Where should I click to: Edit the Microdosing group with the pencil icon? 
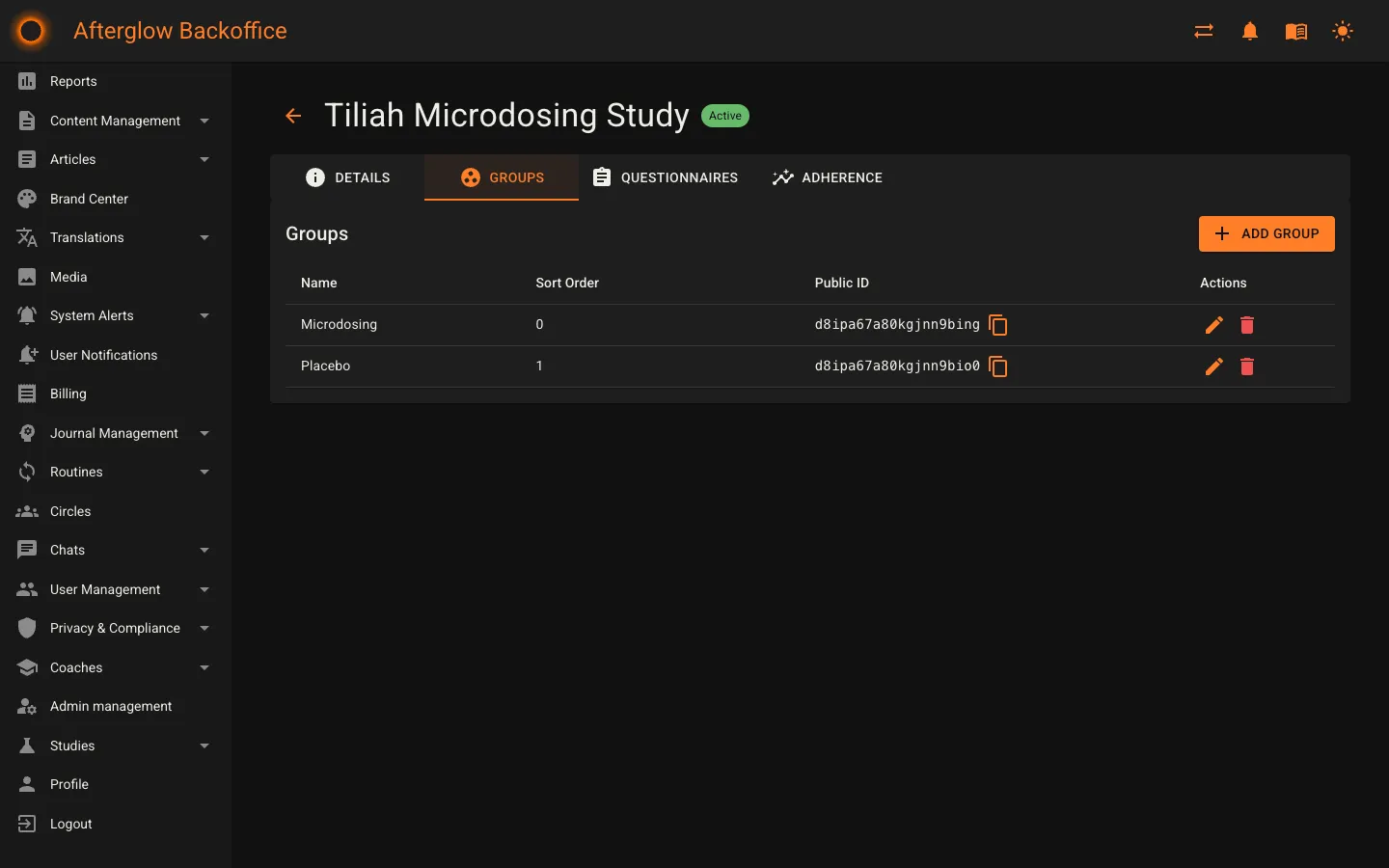coord(1214,325)
